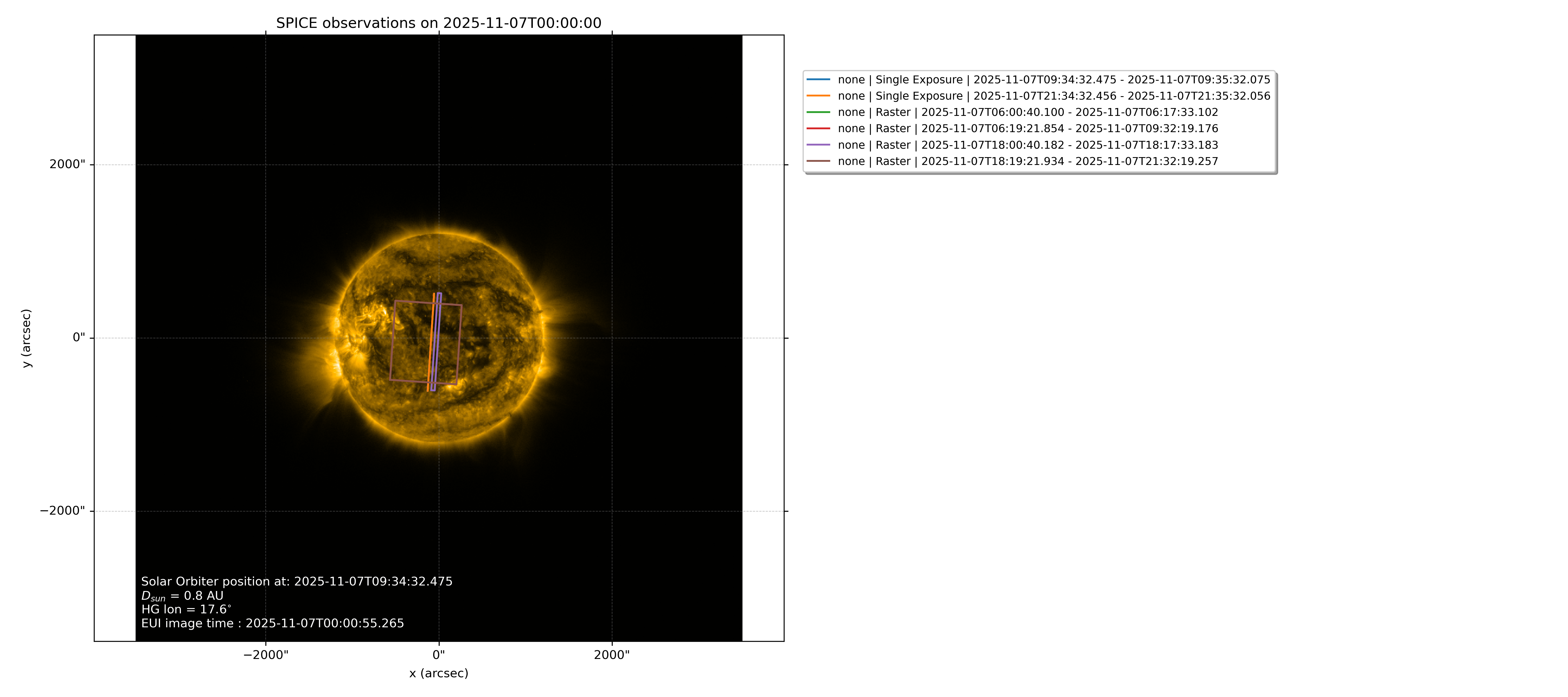
Task: Click the 2000" tick label on the y axis
Action: pos(68,164)
